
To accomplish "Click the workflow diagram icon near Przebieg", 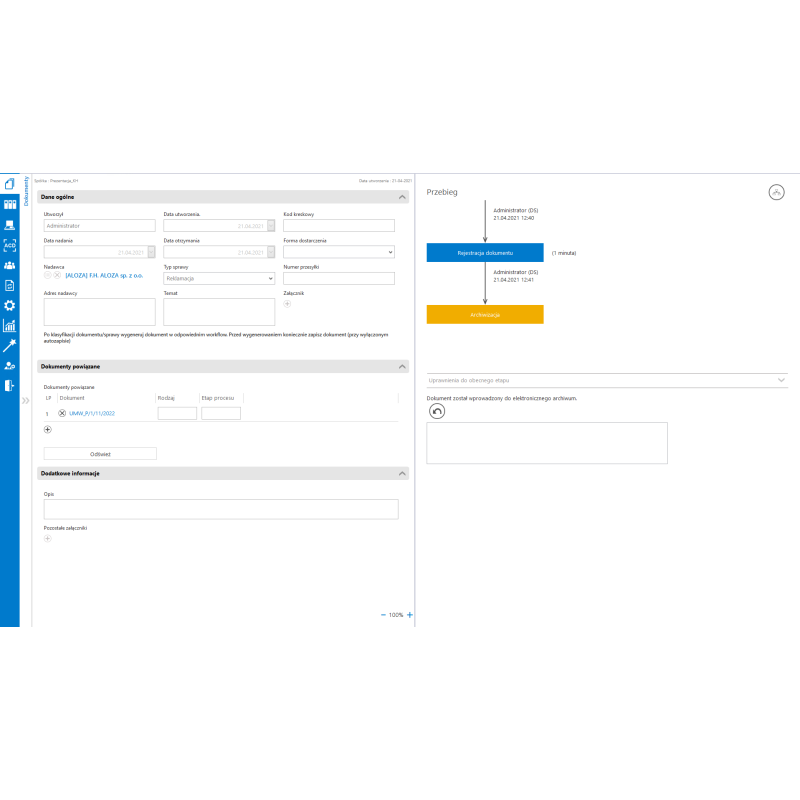I will coord(777,192).
